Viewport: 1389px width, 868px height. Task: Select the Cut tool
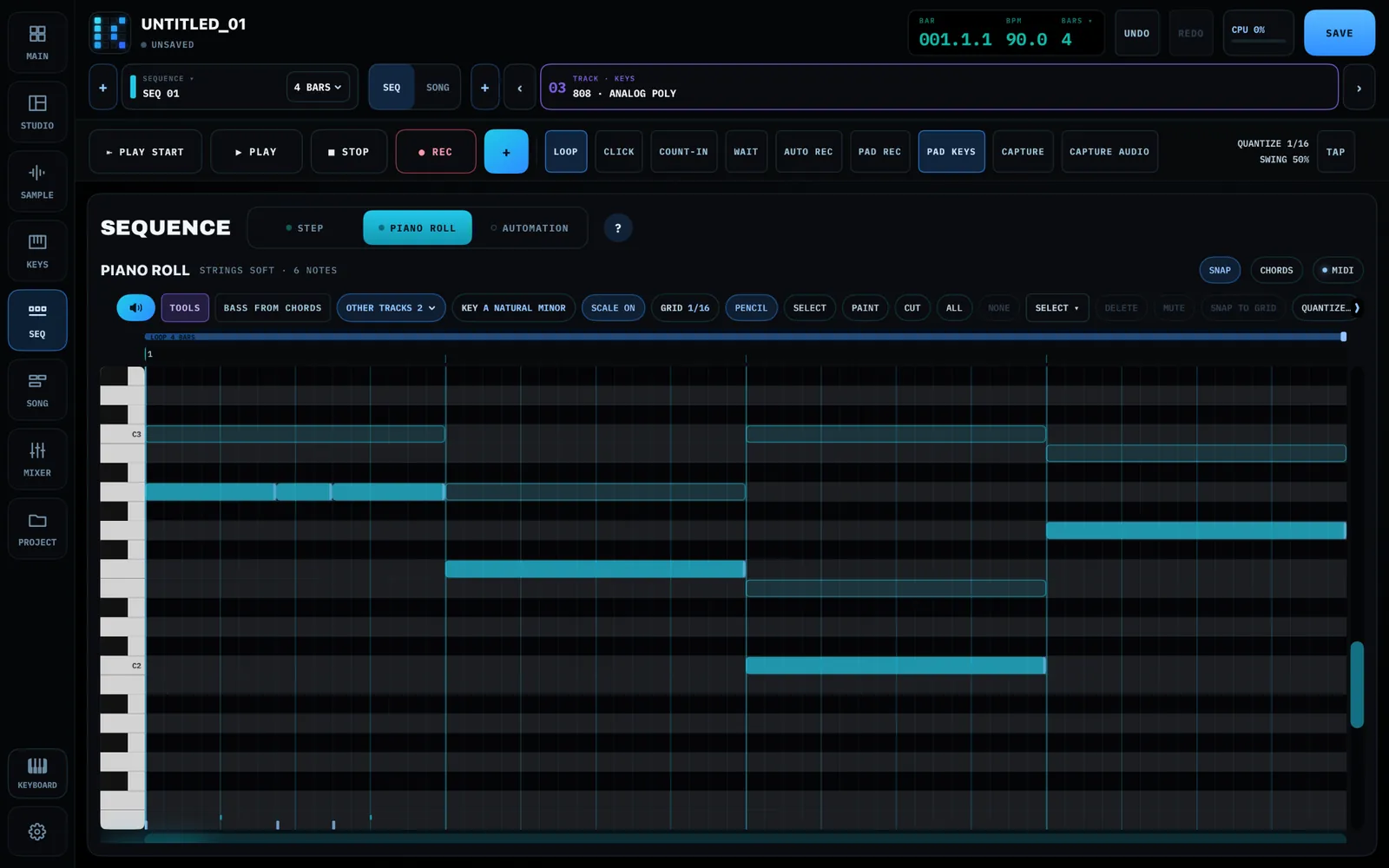[x=912, y=308]
